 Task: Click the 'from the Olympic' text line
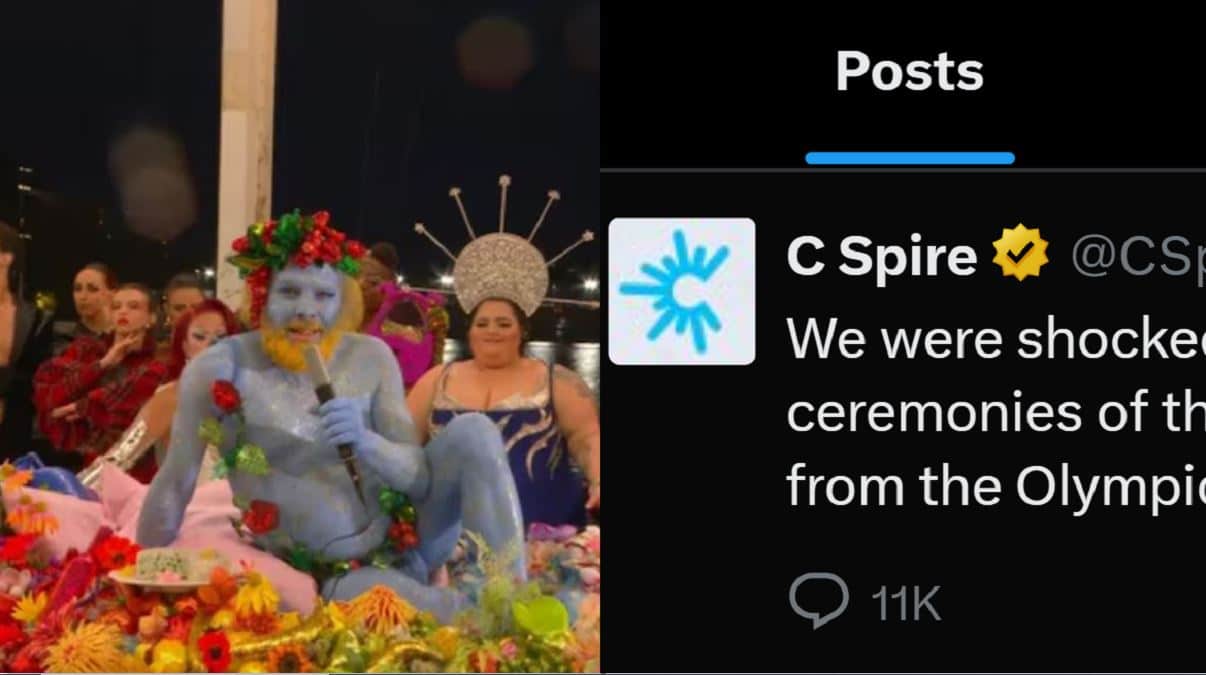click(x=996, y=487)
